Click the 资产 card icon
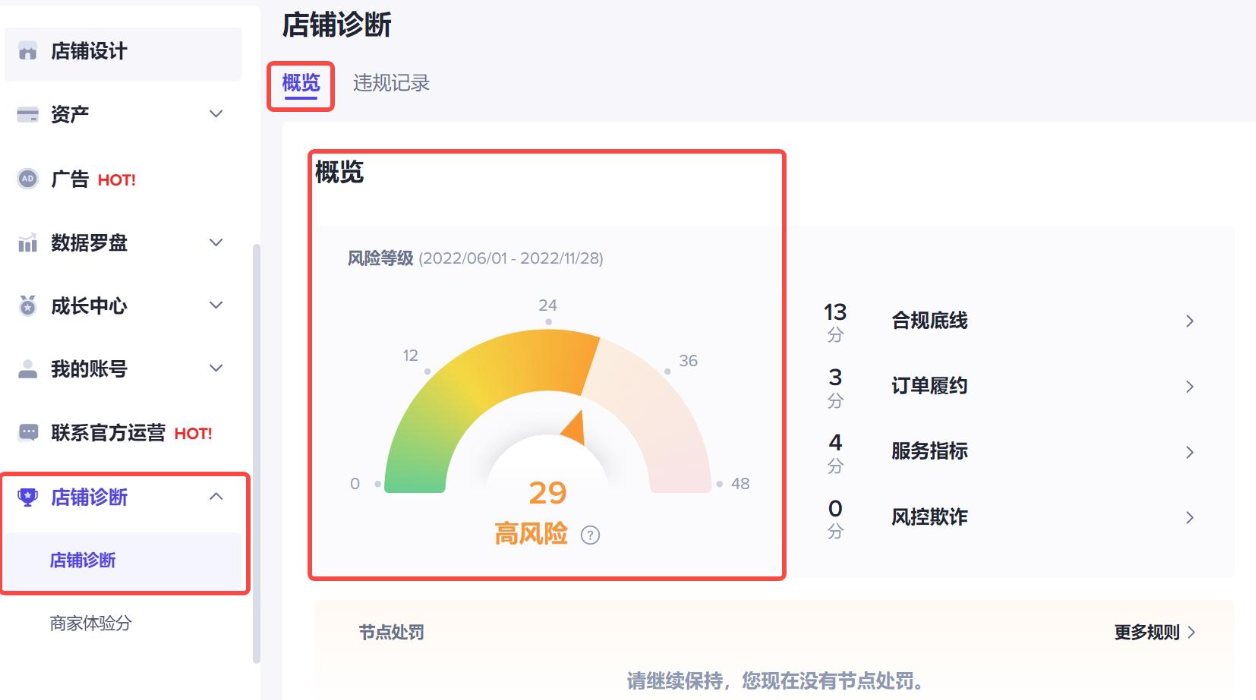This screenshot has height=700, width=1256. click(28, 115)
